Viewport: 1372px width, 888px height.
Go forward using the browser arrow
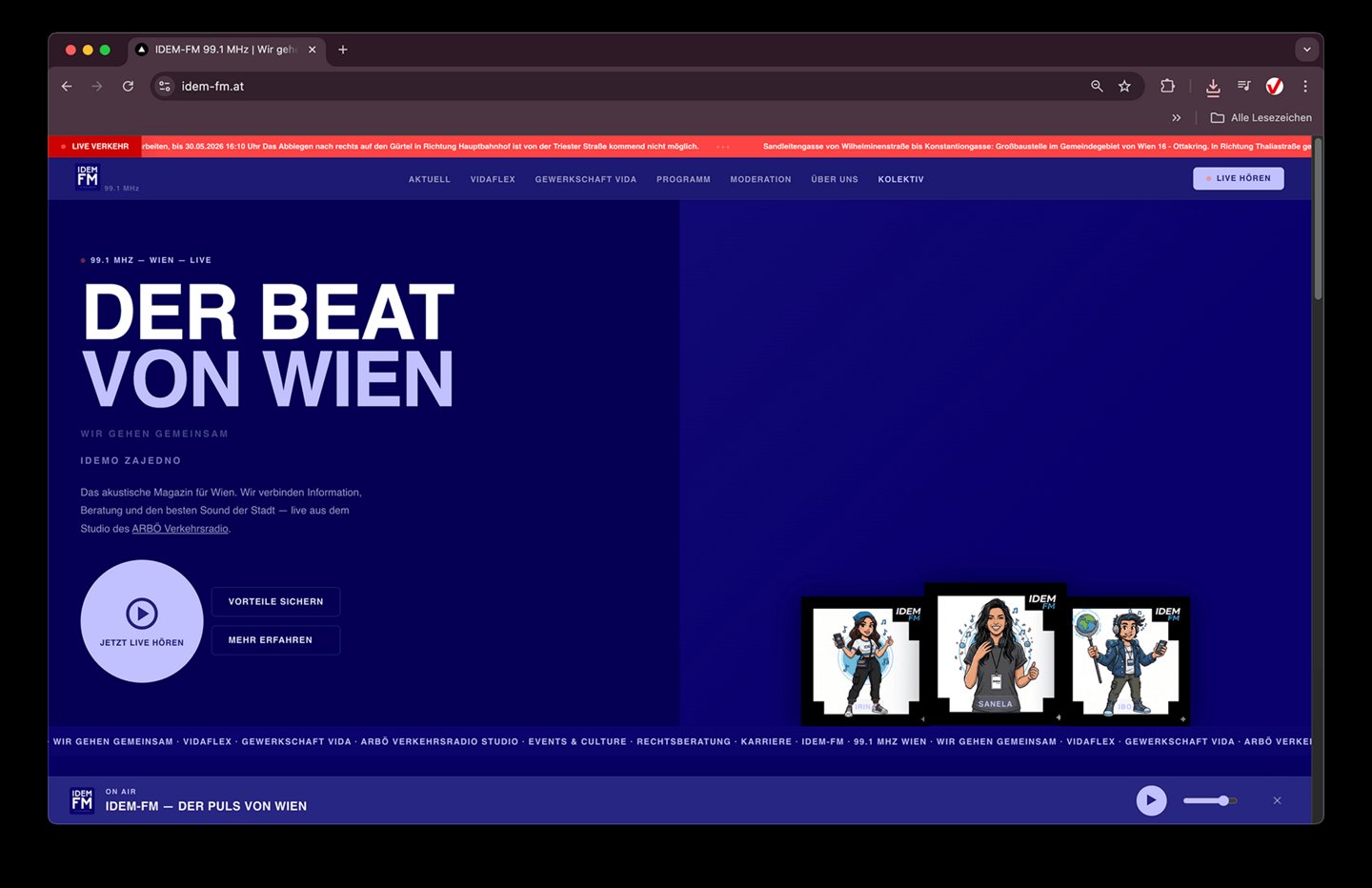click(97, 86)
